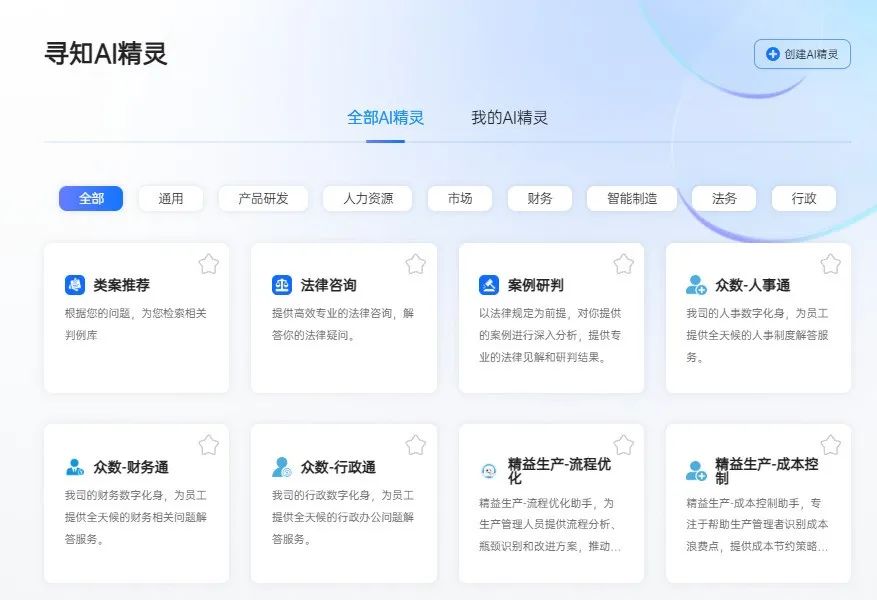Filter by the 法务 category
Screen dimensions: 877x600
point(724,199)
